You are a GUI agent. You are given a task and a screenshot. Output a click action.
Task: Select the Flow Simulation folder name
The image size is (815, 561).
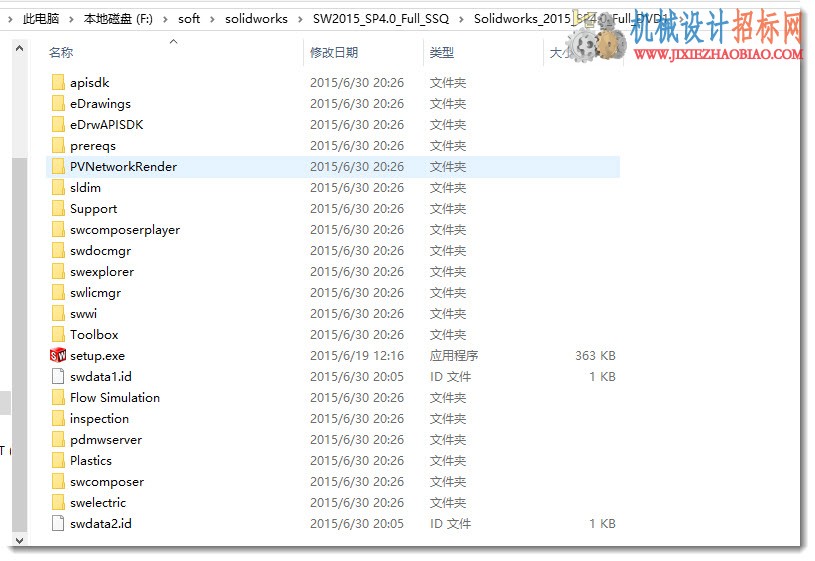[115, 398]
